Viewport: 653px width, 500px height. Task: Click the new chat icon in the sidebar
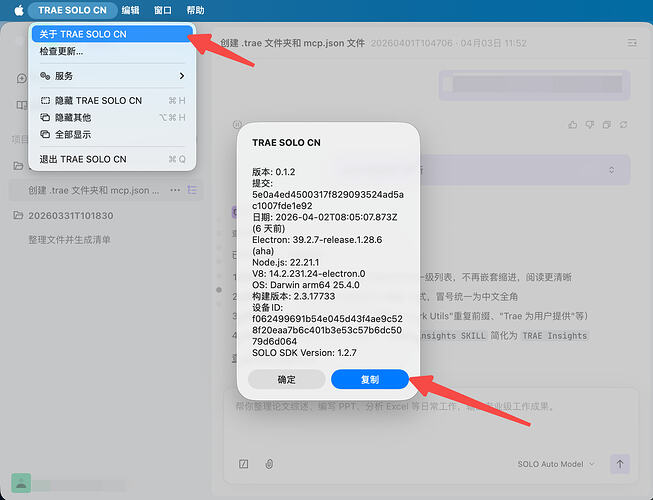pyautogui.click(x=21, y=78)
